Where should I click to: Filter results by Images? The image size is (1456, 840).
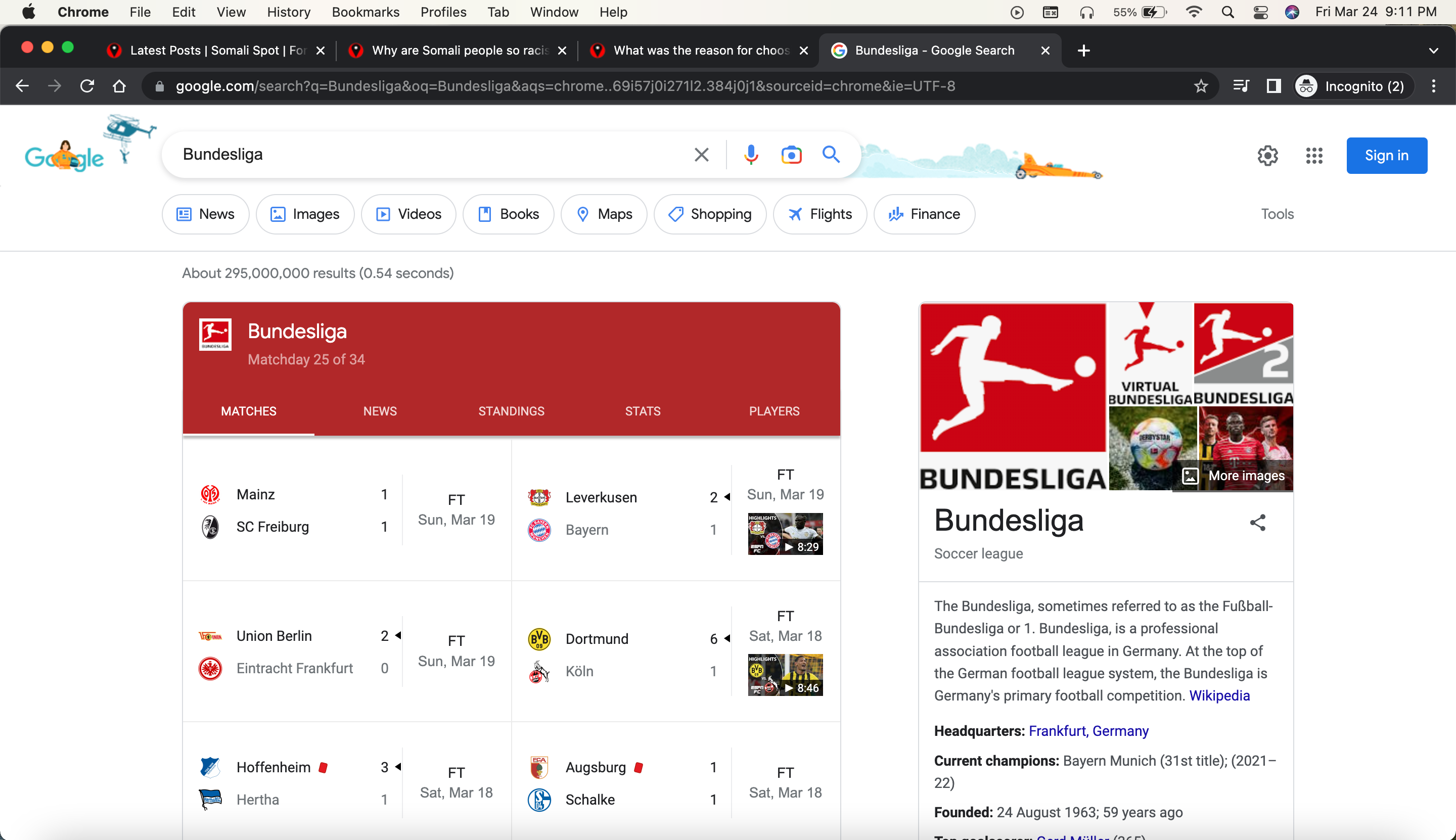pyautogui.click(x=305, y=214)
